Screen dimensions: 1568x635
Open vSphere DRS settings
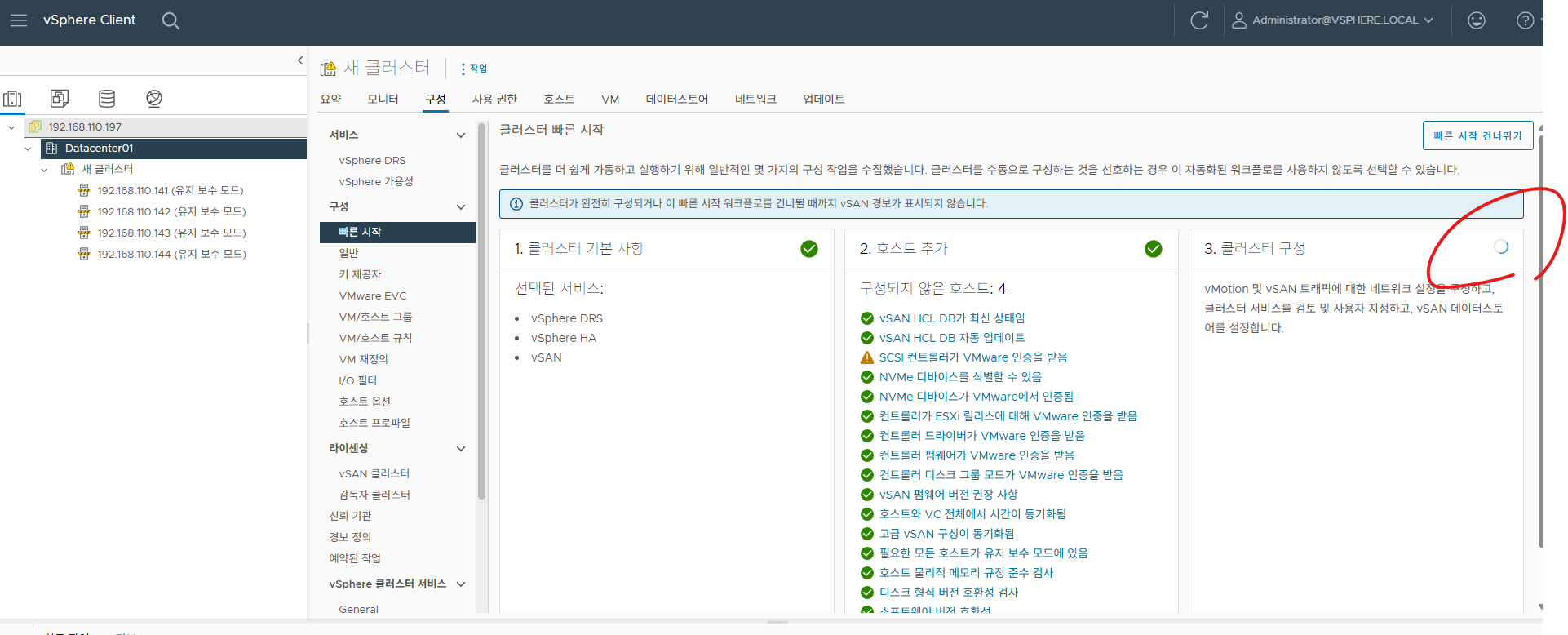[372, 161]
